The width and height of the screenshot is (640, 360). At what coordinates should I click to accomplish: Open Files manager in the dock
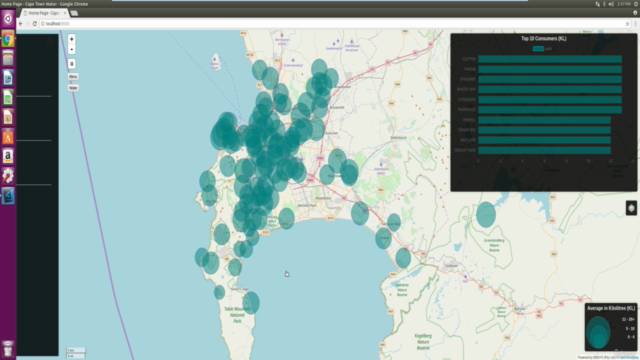pos(8,58)
